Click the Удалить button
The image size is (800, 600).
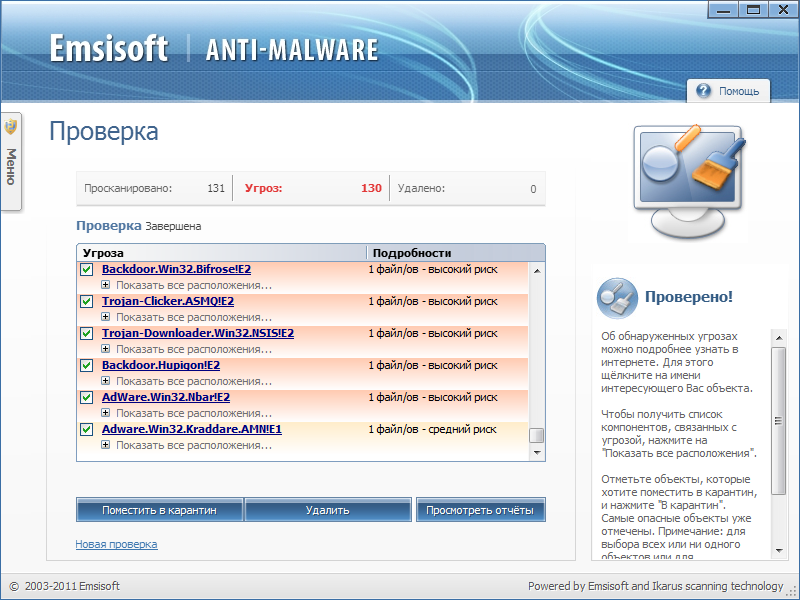pos(328,510)
